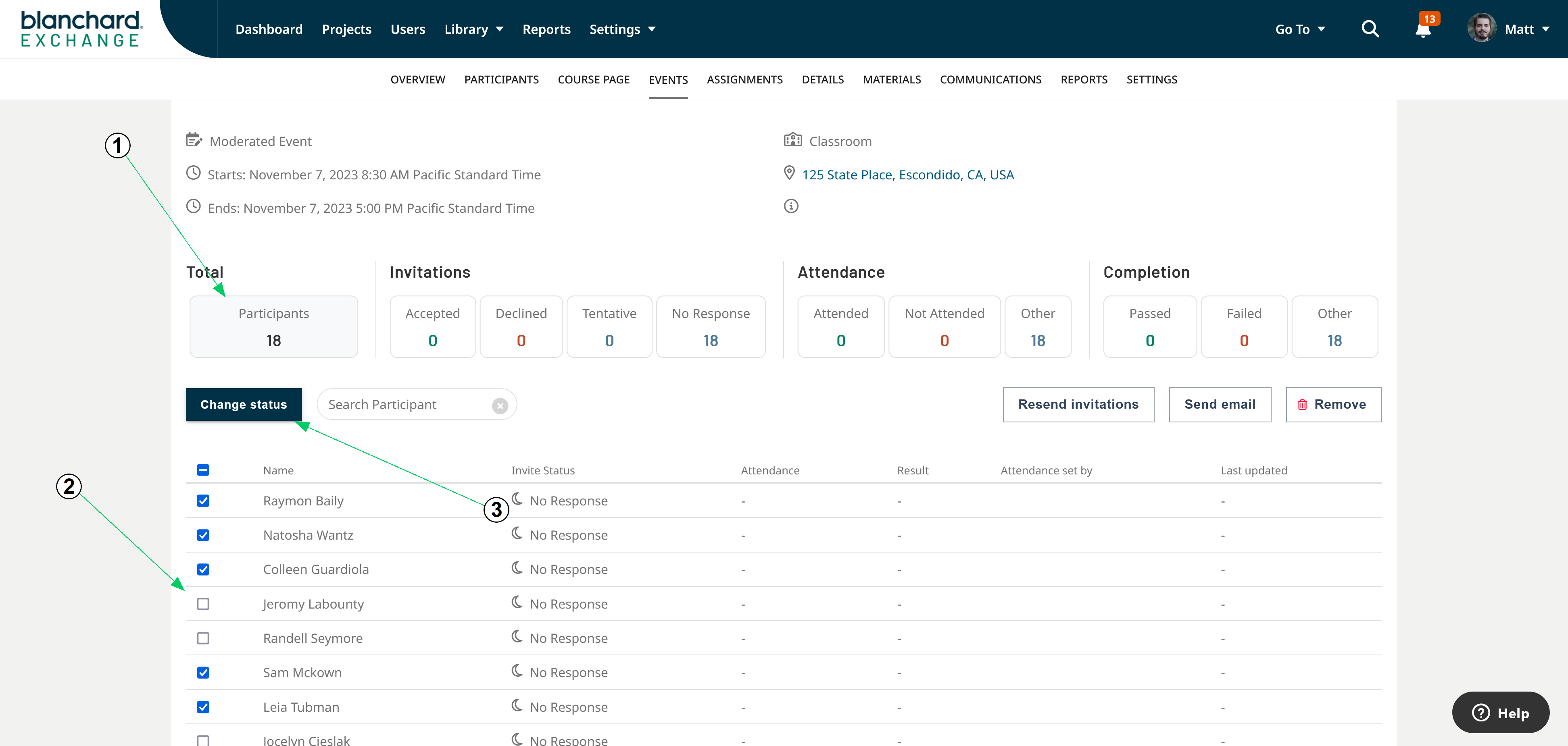
Task: Switch to the PARTICIPANTS tab
Action: pyautogui.click(x=501, y=80)
